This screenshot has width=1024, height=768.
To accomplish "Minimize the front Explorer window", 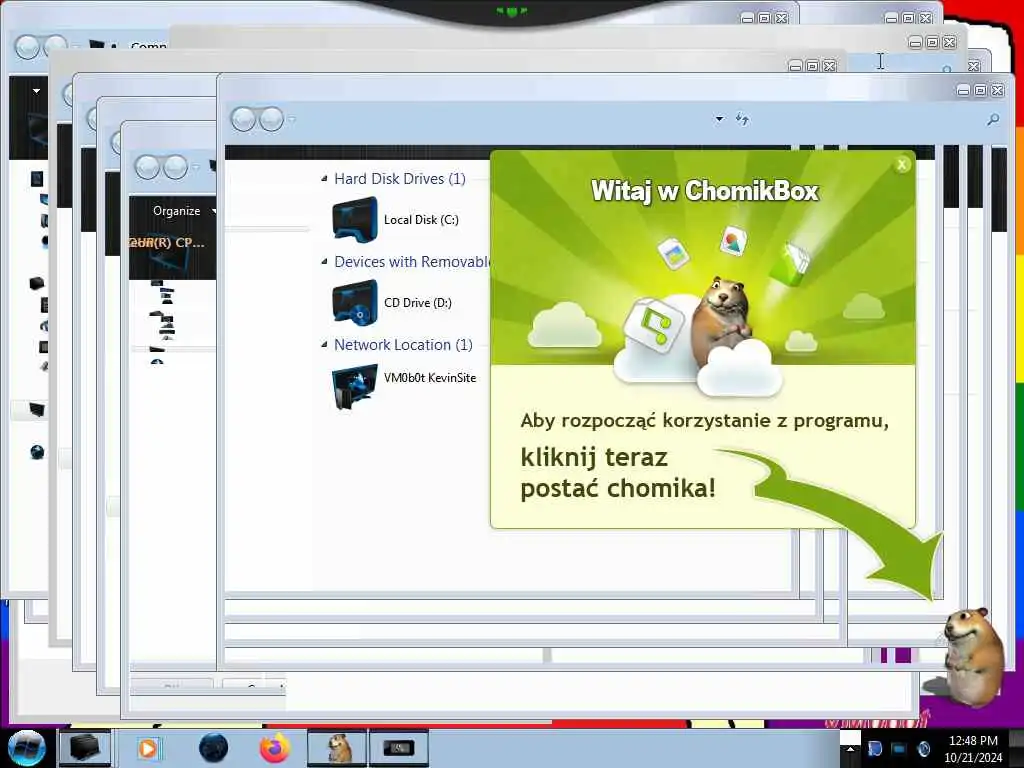I will click(963, 90).
